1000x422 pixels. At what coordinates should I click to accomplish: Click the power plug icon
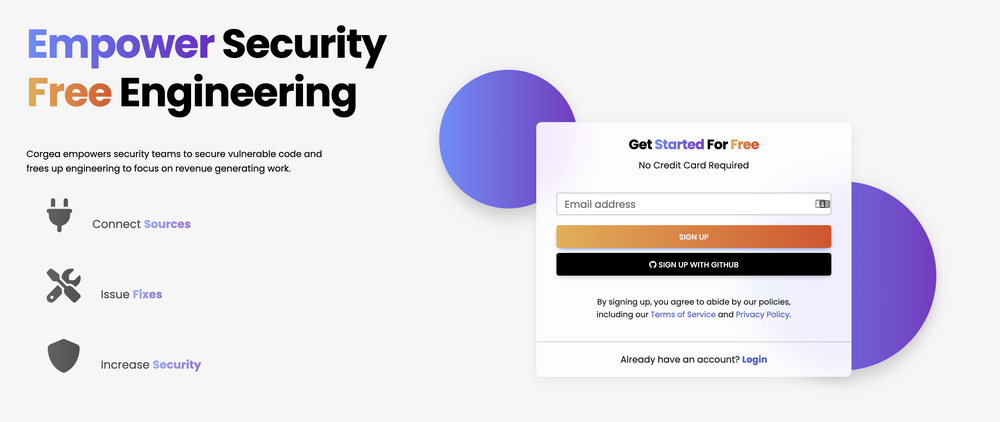pyautogui.click(x=59, y=215)
